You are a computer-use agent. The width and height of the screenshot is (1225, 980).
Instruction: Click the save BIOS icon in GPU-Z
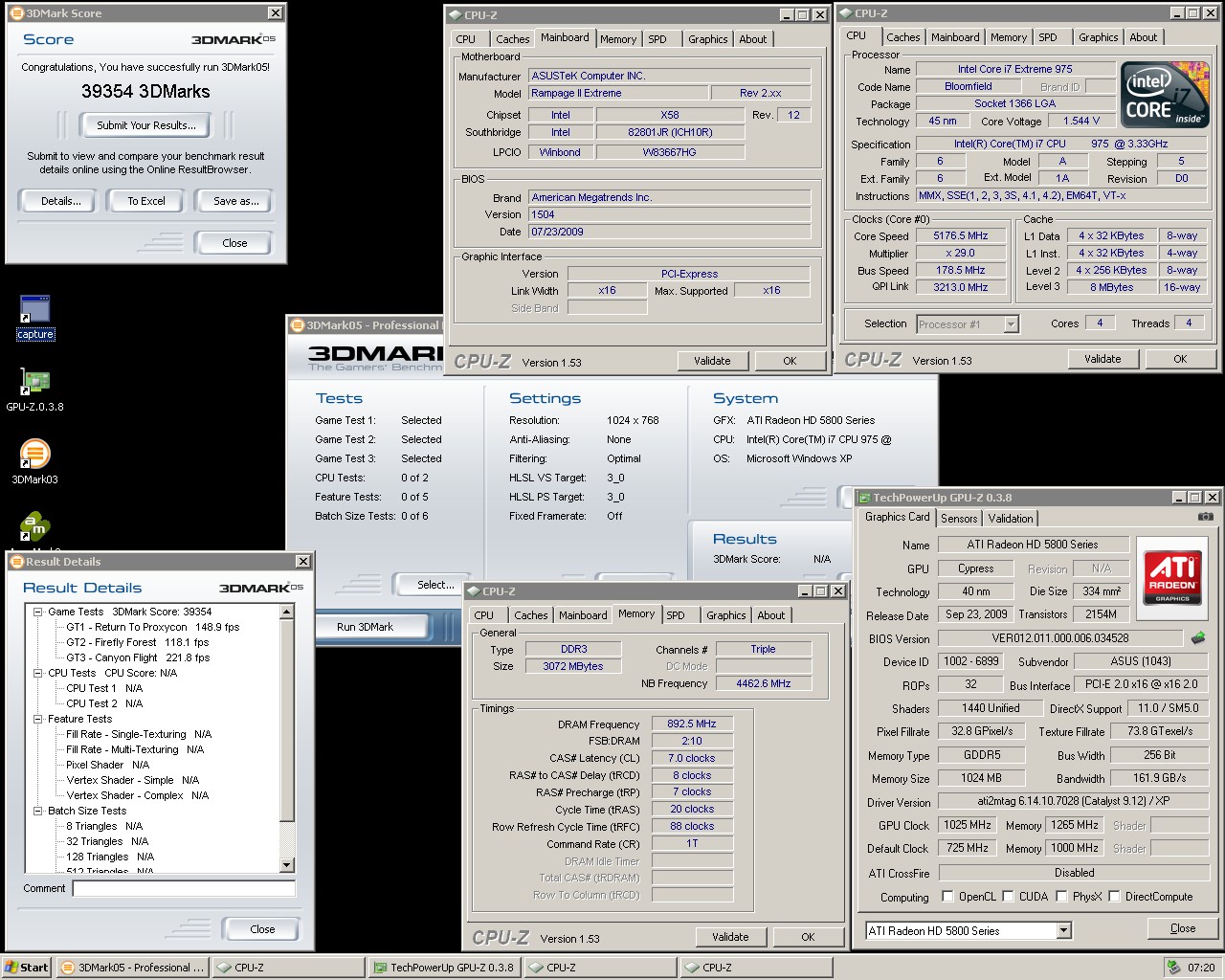(x=1198, y=637)
